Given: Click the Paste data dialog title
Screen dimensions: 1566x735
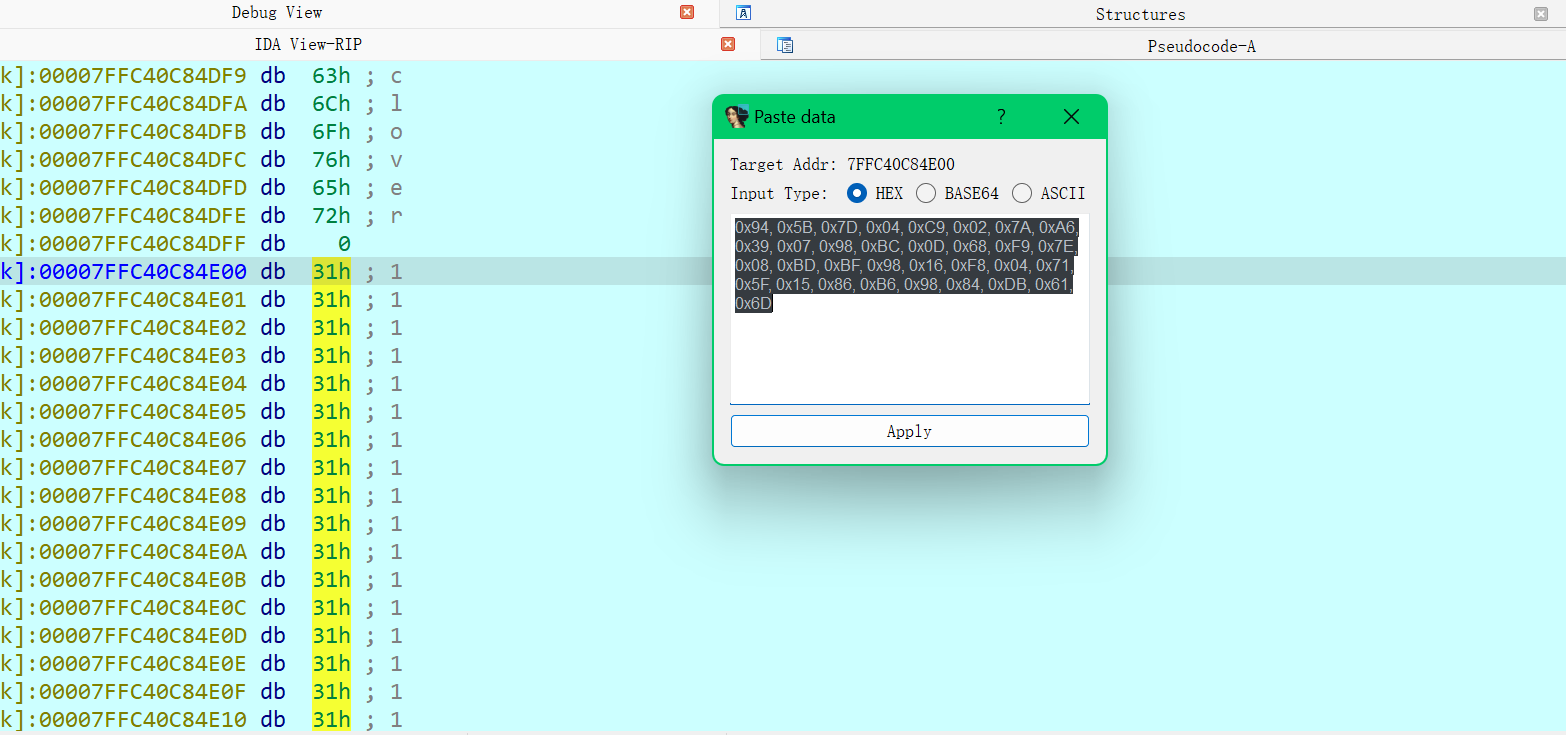Looking at the screenshot, I should click(x=795, y=116).
